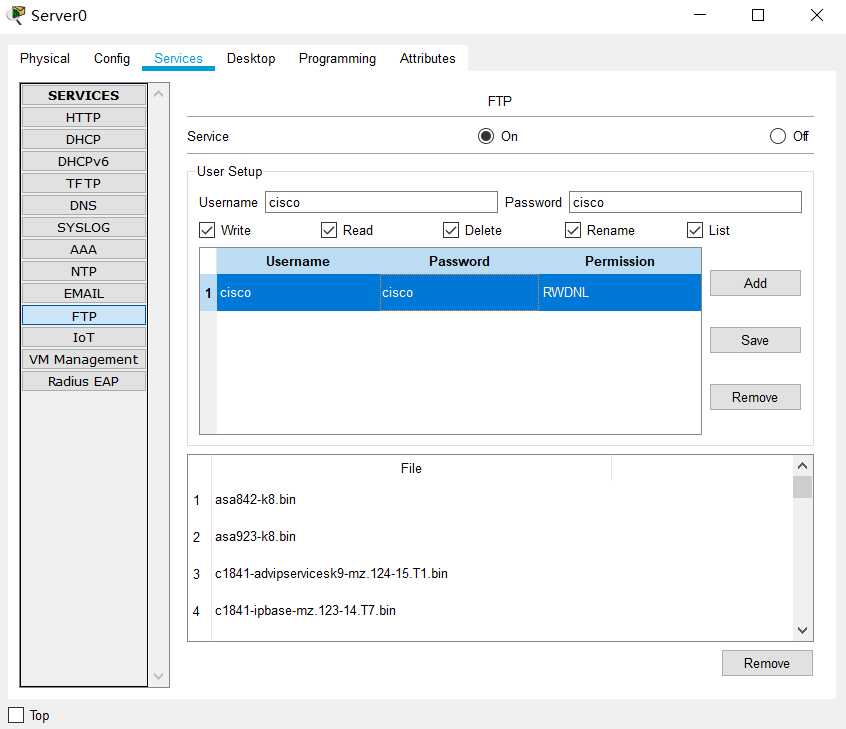Select c1841-advipservicesk9-mz.124-15.T1.bin file

(x=331, y=574)
